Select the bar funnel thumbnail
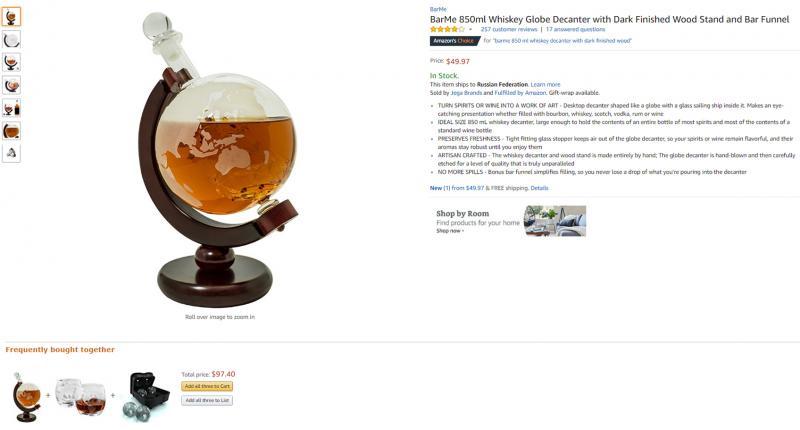Viewport: 800px width, 430px height. pyautogui.click(x=11, y=153)
